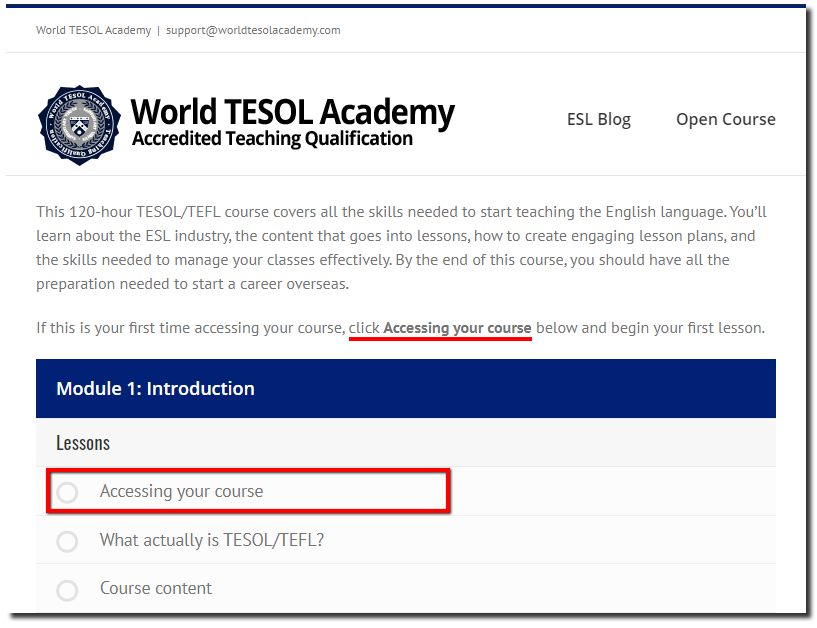The height and width of the screenshot is (628, 817).
Task: Click the Accredited Teaching Qualification tagline
Action: coord(272,139)
